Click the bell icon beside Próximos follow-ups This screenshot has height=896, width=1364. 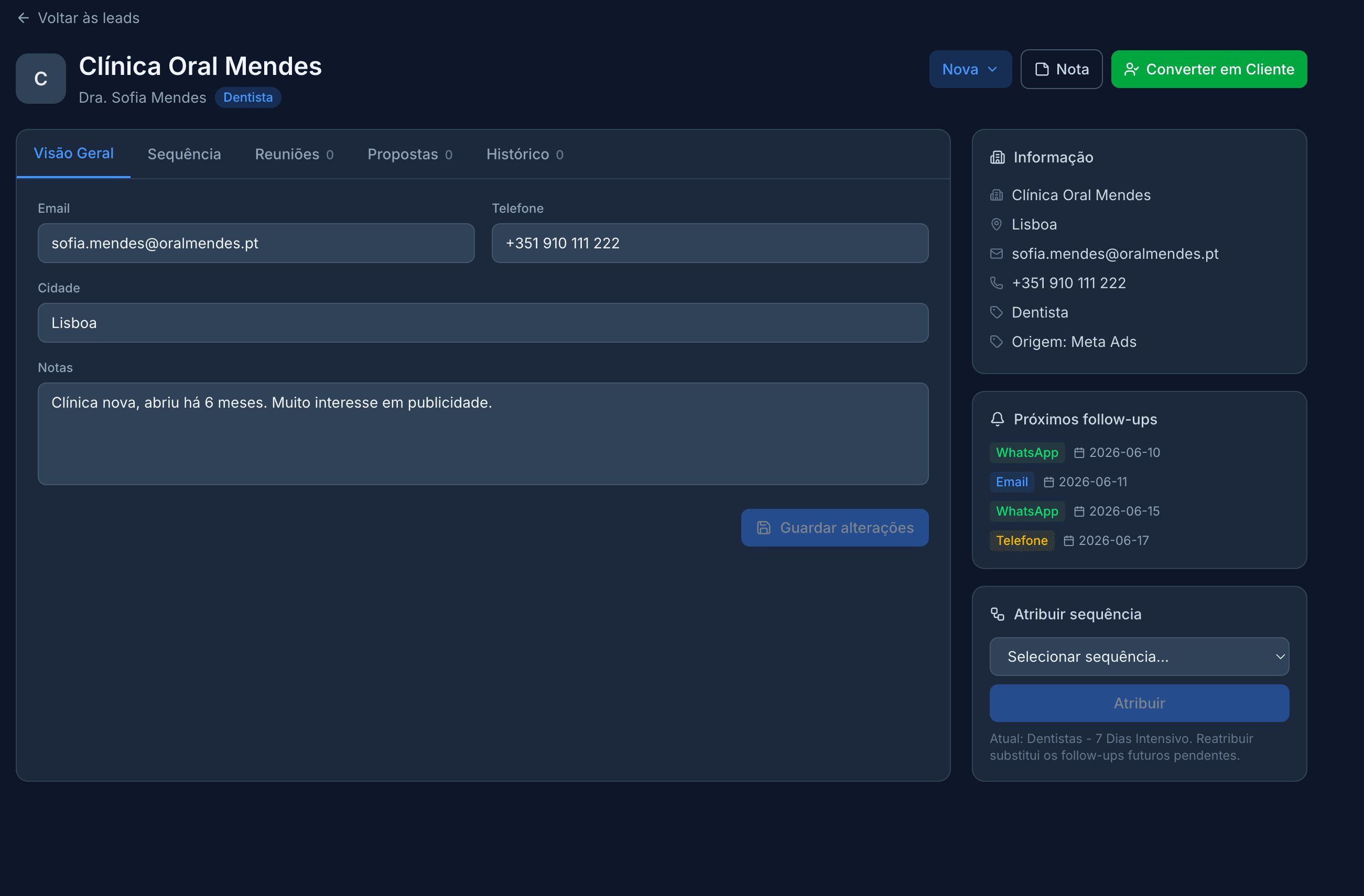coord(997,419)
